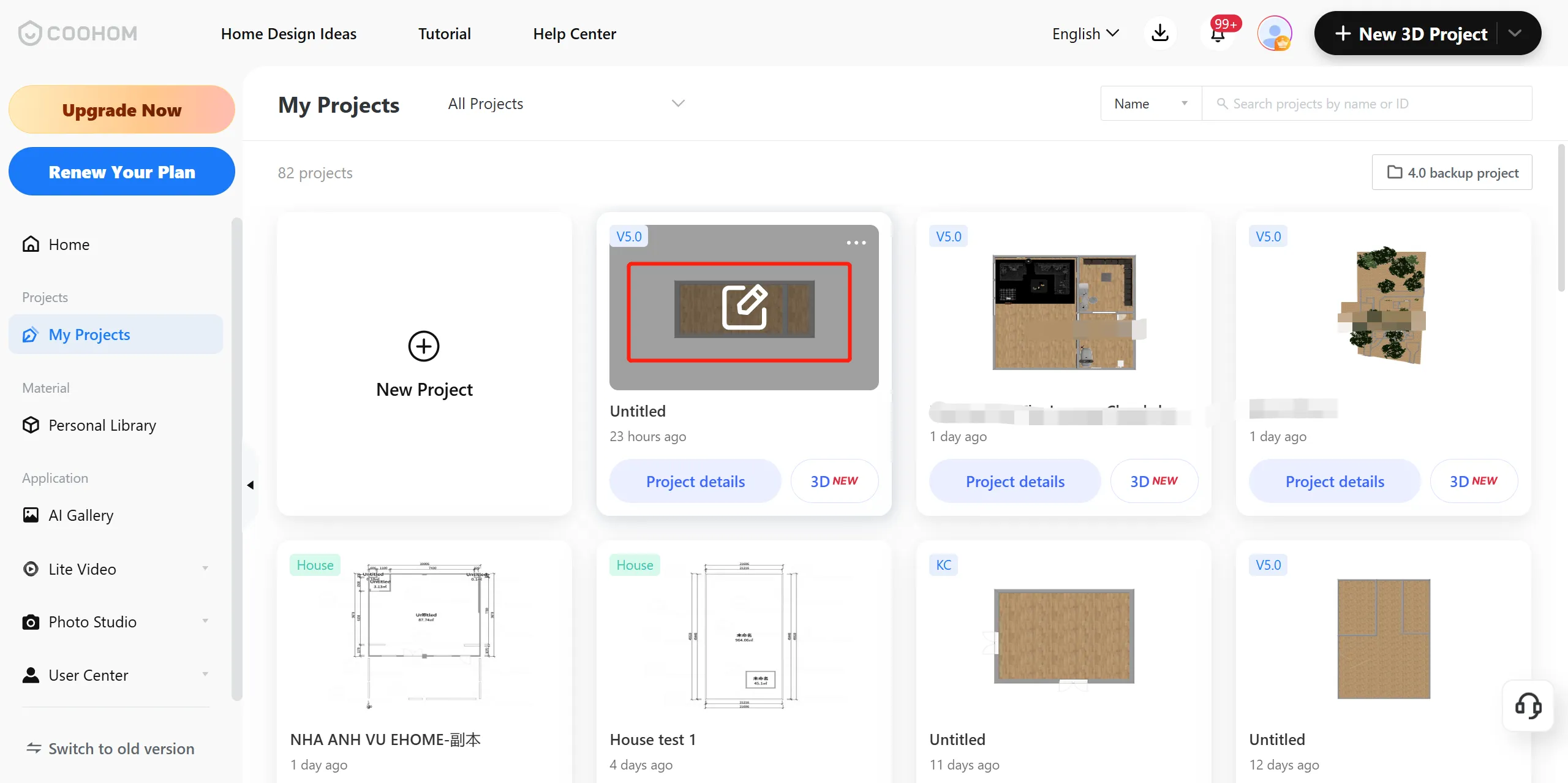Open the notifications bell icon
This screenshot has width=1568, height=783.
pos(1218,34)
